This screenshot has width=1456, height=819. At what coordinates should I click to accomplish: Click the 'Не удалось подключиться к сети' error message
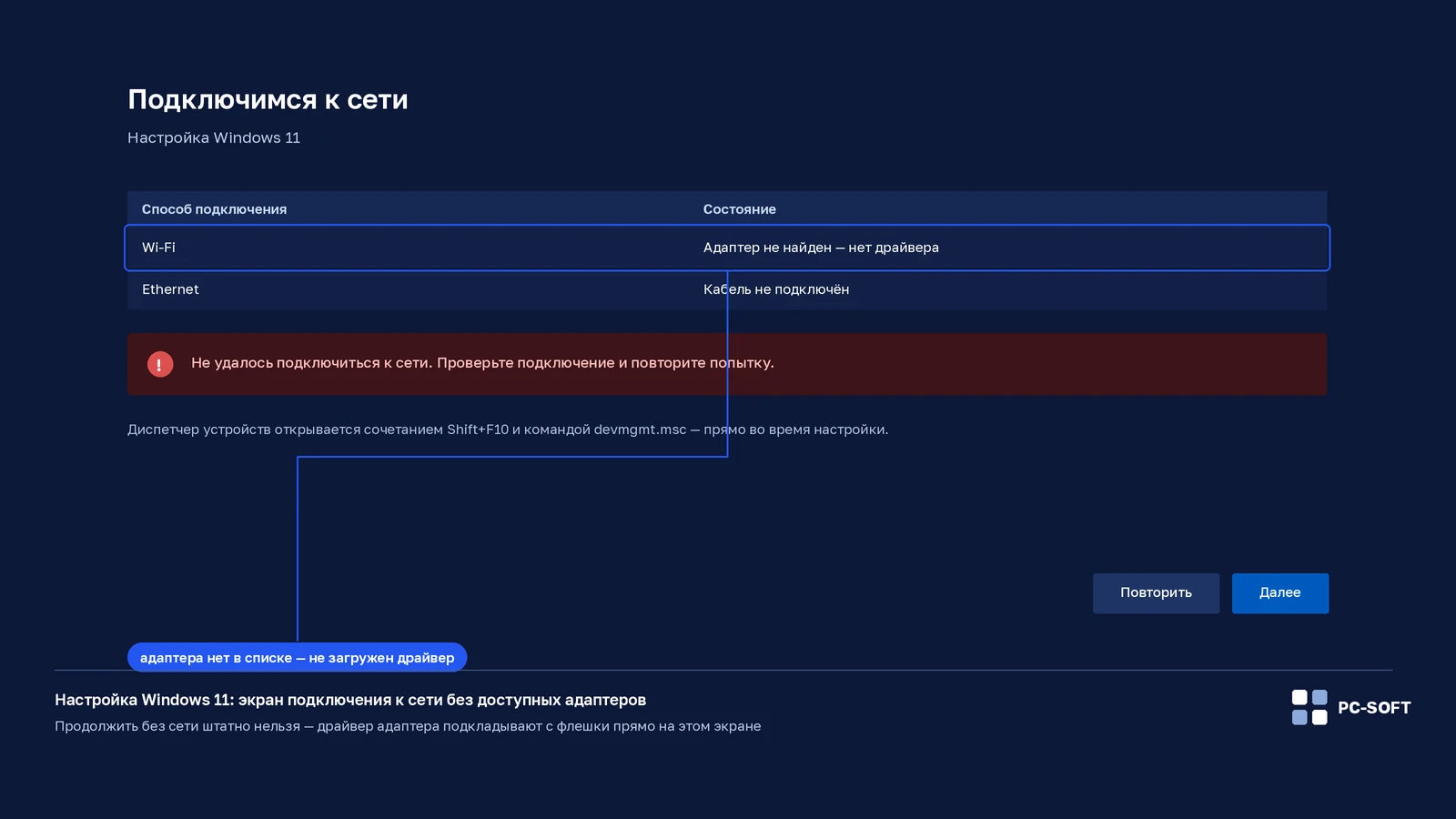[482, 363]
